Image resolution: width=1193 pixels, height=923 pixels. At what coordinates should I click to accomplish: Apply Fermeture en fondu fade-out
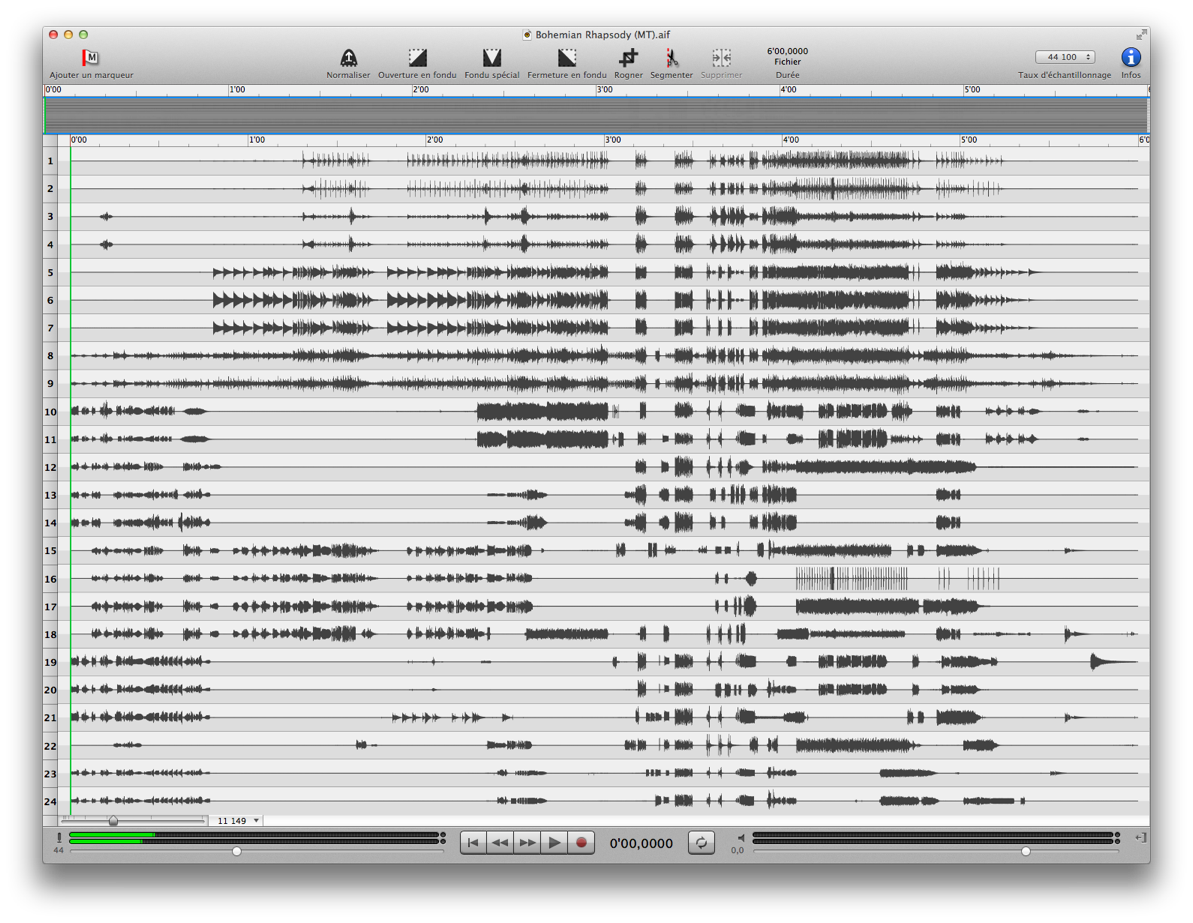pyautogui.click(x=567, y=58)
